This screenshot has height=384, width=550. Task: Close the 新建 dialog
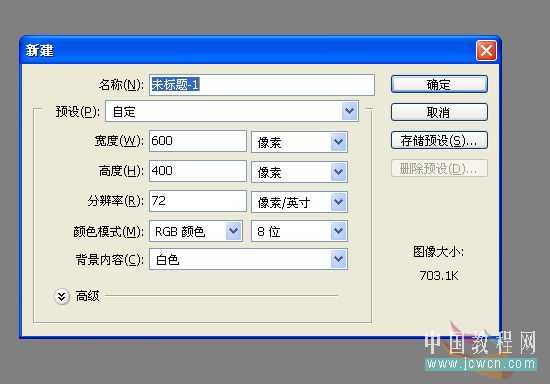(x=486, y=50)
